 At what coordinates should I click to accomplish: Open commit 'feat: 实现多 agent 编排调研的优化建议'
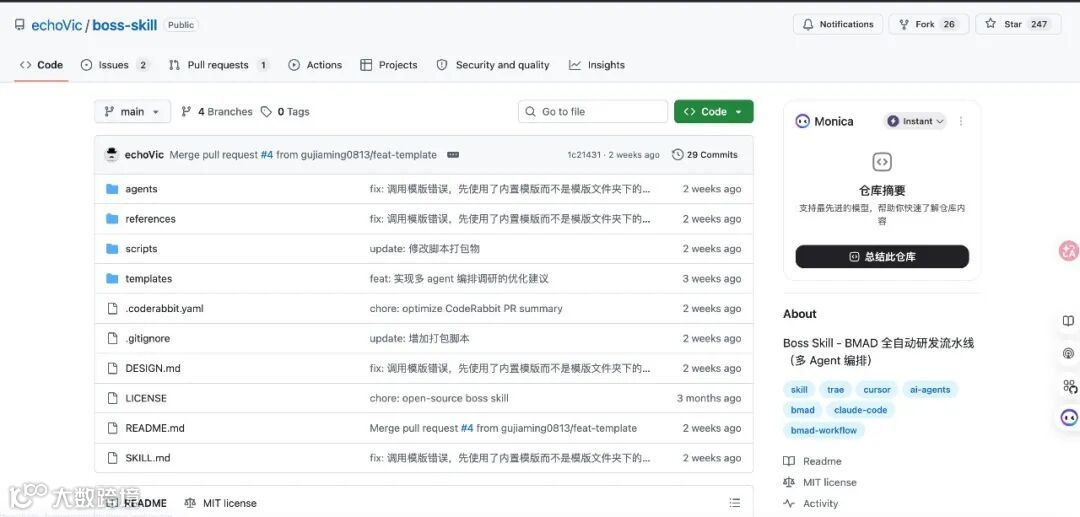coord(459,279)
